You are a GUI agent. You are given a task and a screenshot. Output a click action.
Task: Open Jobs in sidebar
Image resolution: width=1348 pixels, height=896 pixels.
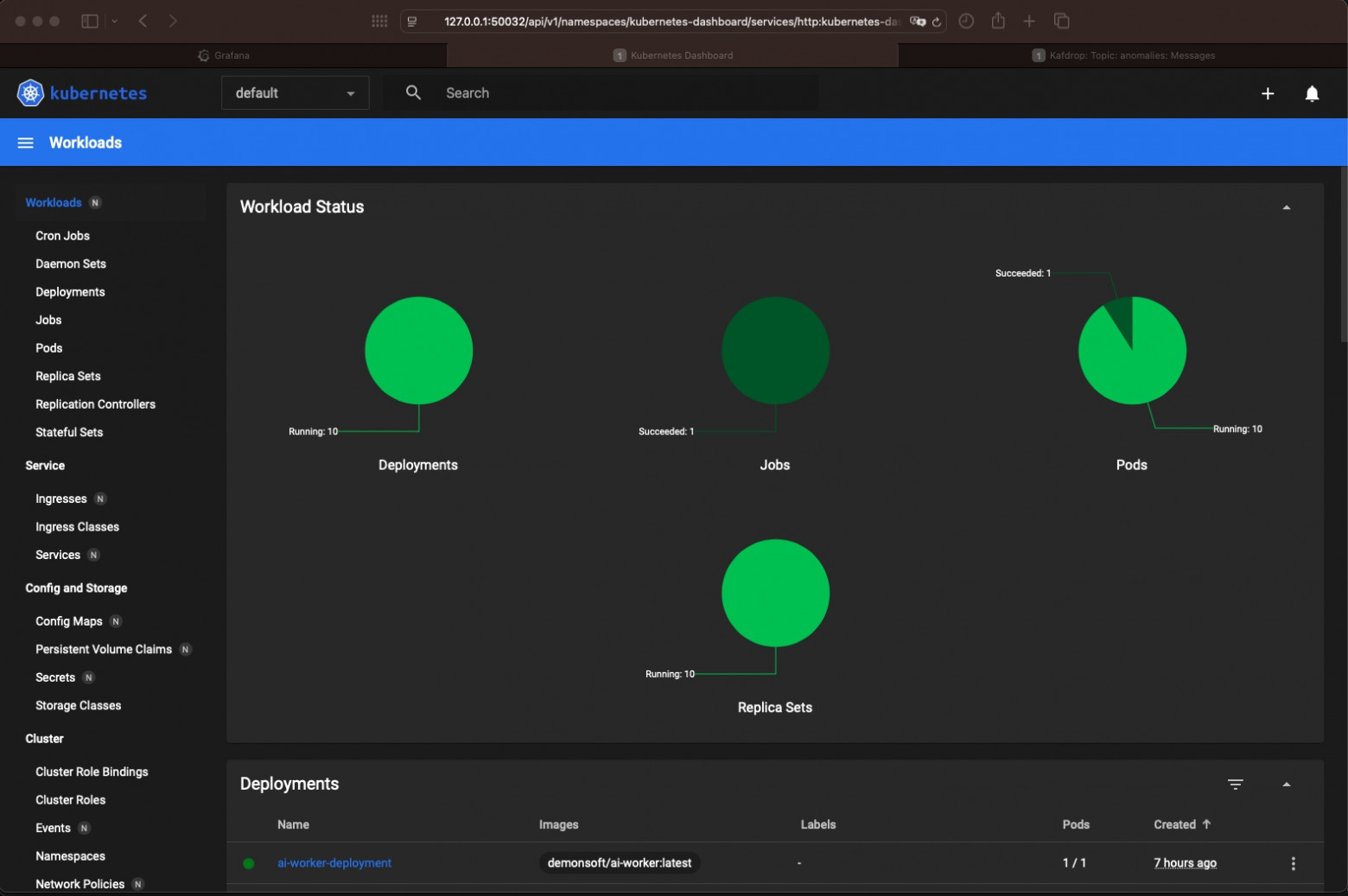48,321
